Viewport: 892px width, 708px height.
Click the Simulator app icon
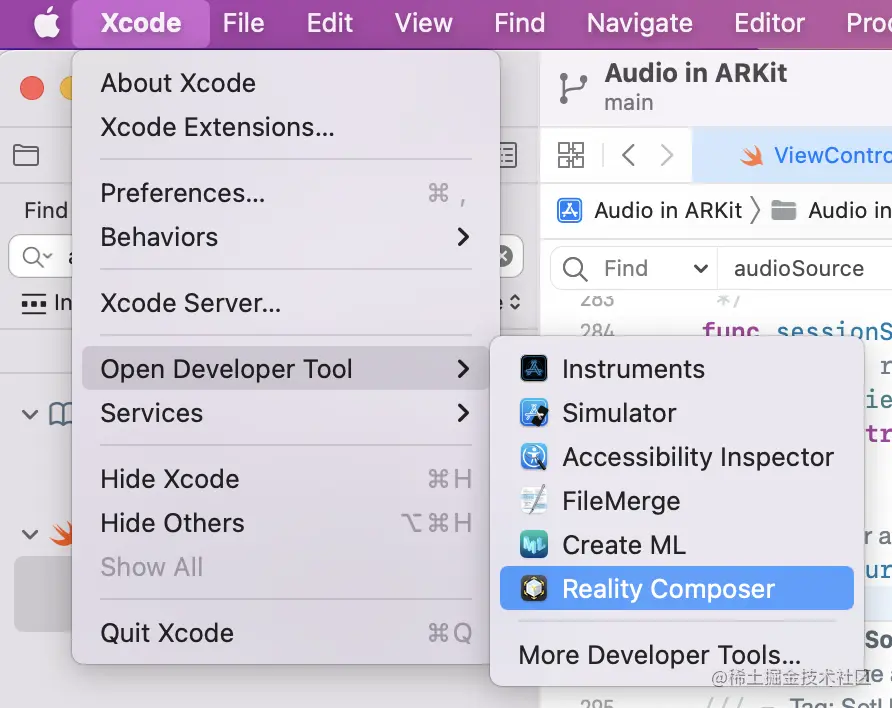534,413
